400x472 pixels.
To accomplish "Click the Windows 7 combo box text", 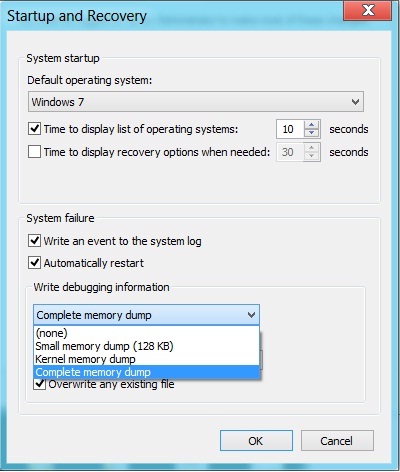I will click(x=58, y=102).
